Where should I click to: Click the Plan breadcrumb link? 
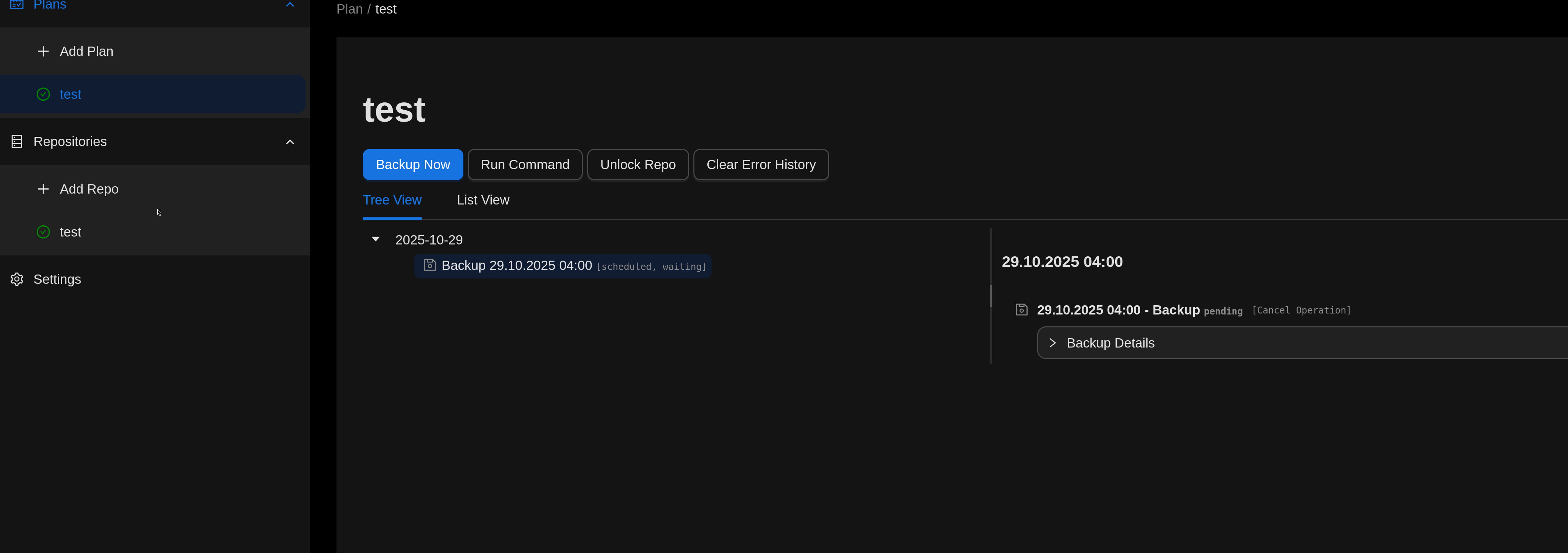[349, 9]
